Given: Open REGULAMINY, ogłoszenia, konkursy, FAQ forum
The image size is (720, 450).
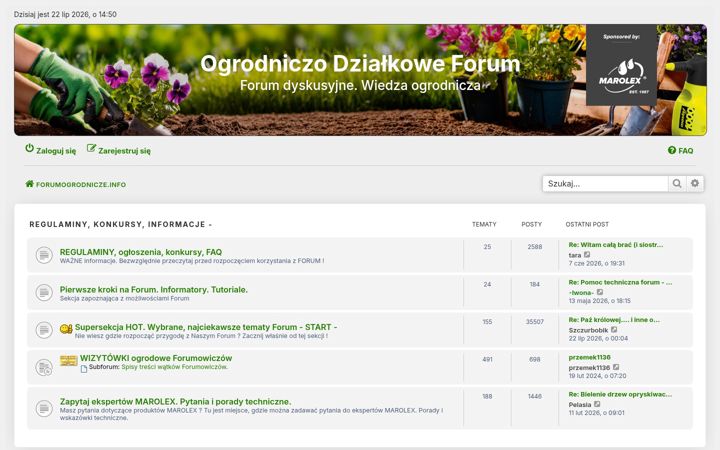Looking at the screenshot, I should click(141, 252).
